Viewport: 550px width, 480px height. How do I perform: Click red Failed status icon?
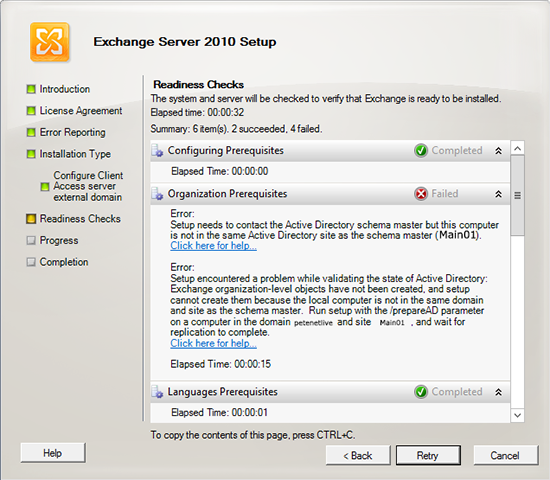[x=421, y=194]
